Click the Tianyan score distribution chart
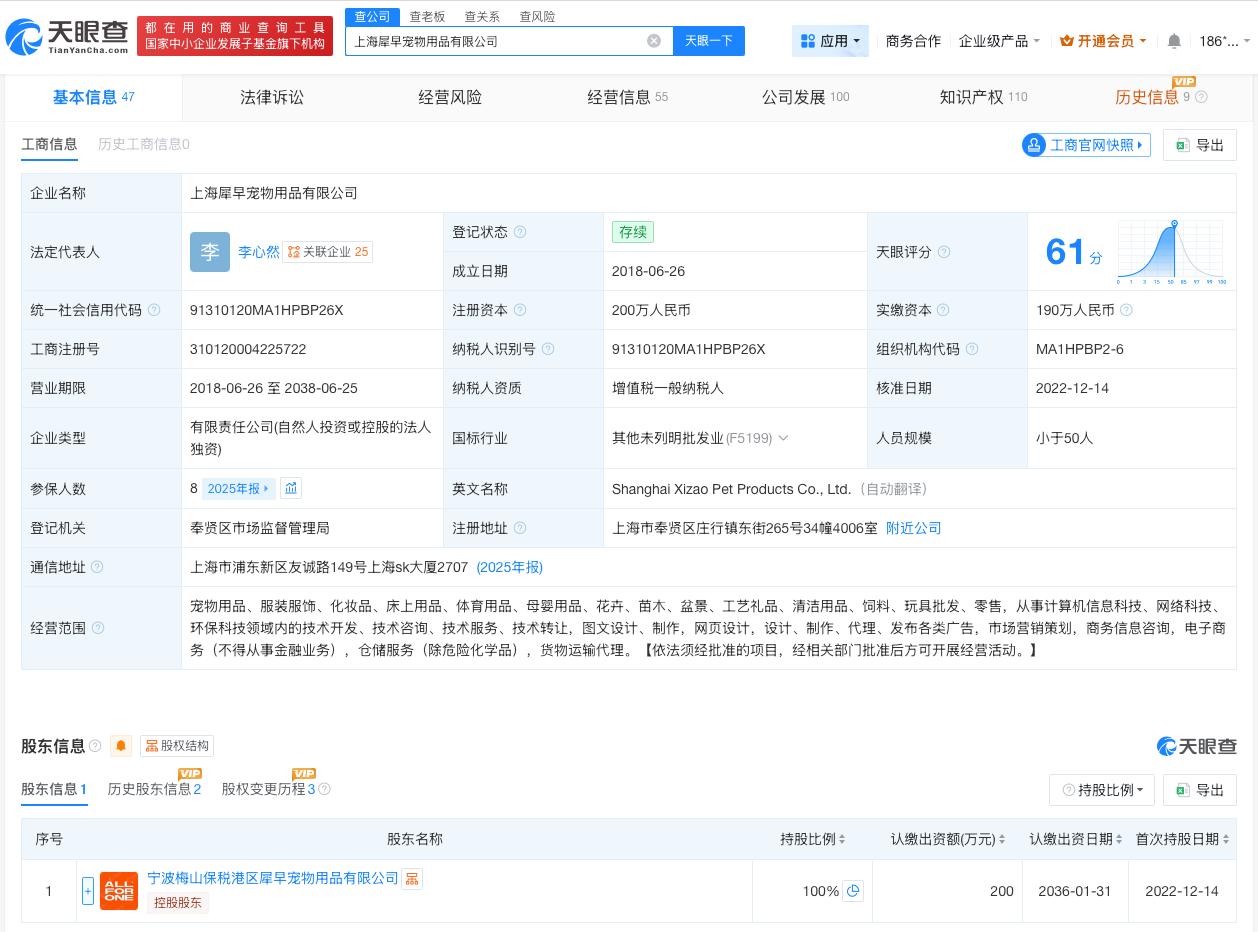The height and width of the screenshot is (932, 1258). (1171, 252)
